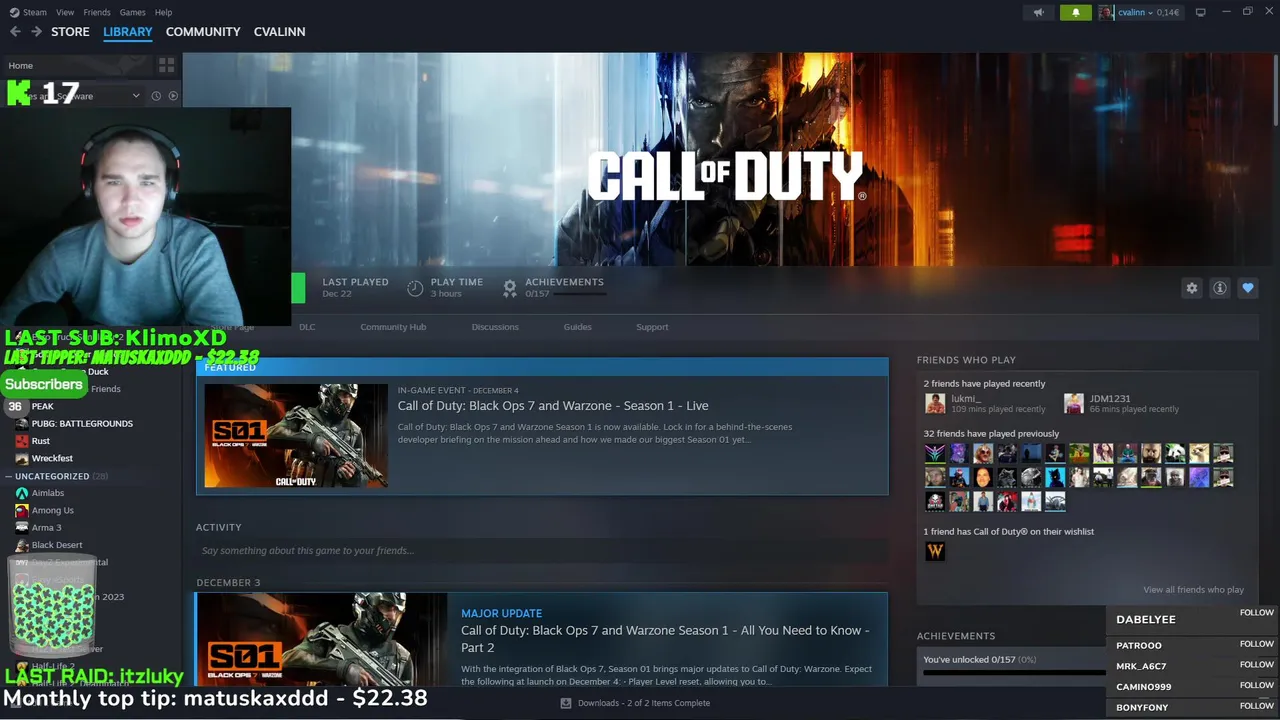1280x720 pixels.
Task: Follow DABELYEE
Action: coord(1256,613)
